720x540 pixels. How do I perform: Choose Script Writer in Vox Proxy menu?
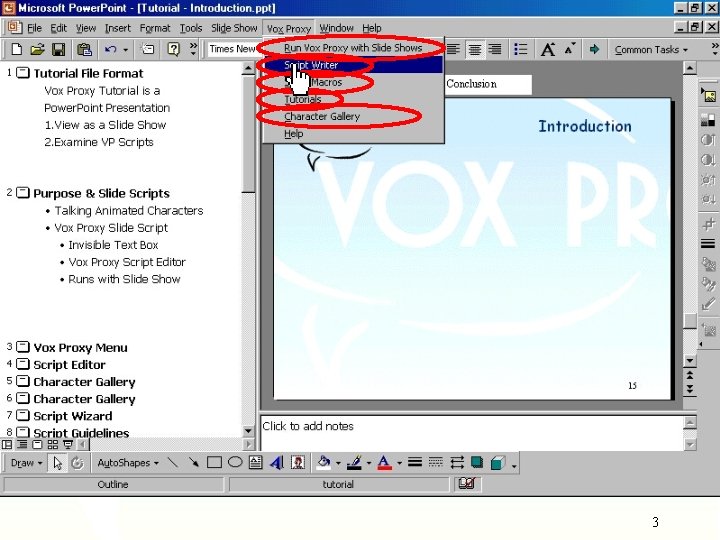coord(354,65)
